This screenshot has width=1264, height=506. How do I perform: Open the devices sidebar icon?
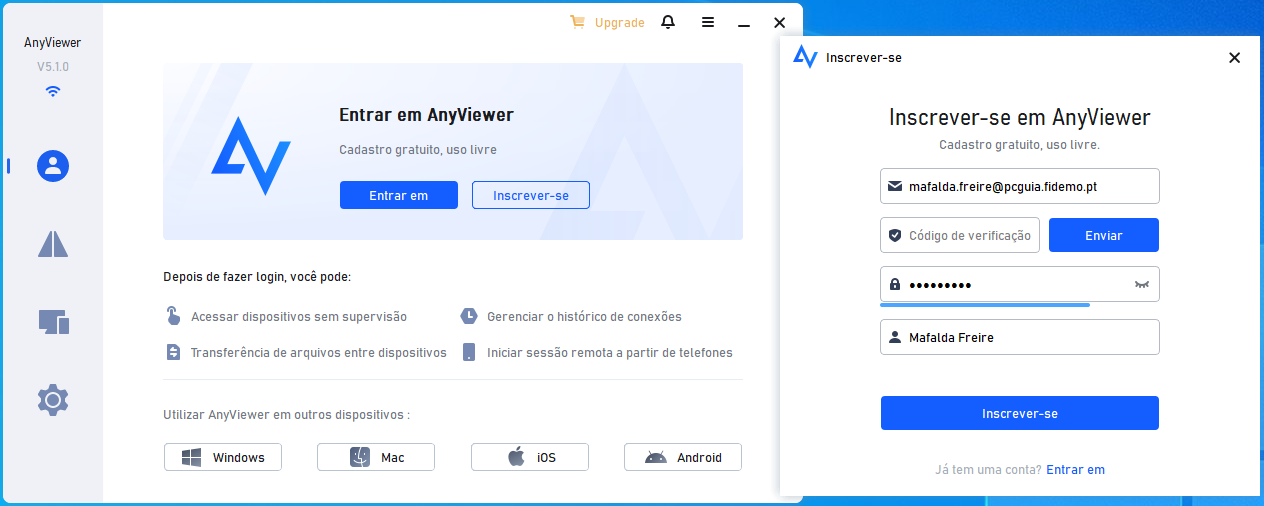click(53, 322)
